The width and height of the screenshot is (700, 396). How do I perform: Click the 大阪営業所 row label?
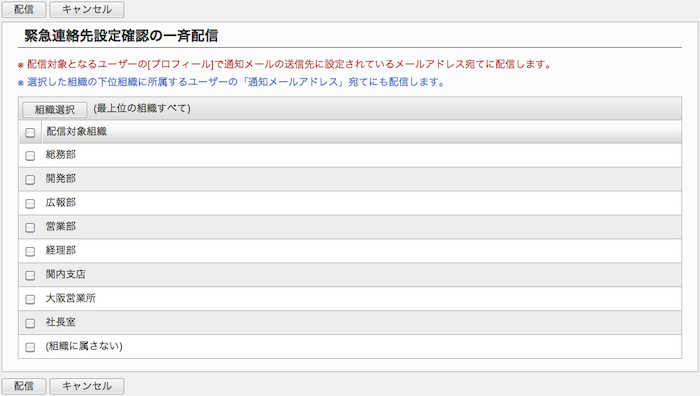tap(71, 298)
